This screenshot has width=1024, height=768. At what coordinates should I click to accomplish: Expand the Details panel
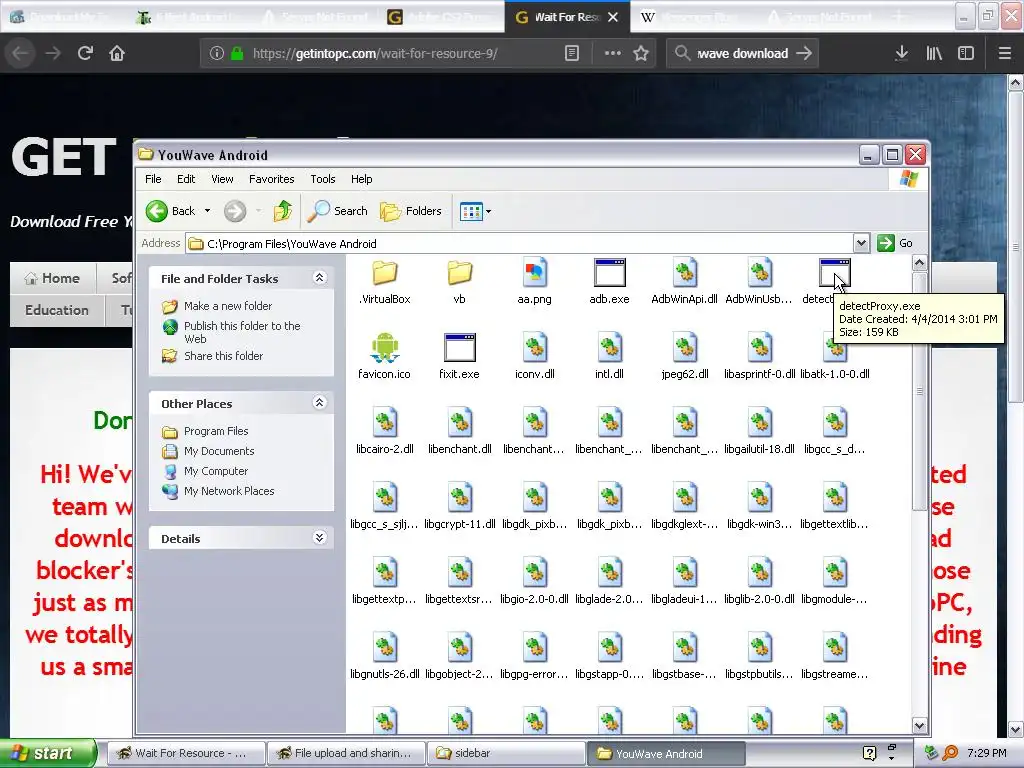319,537
